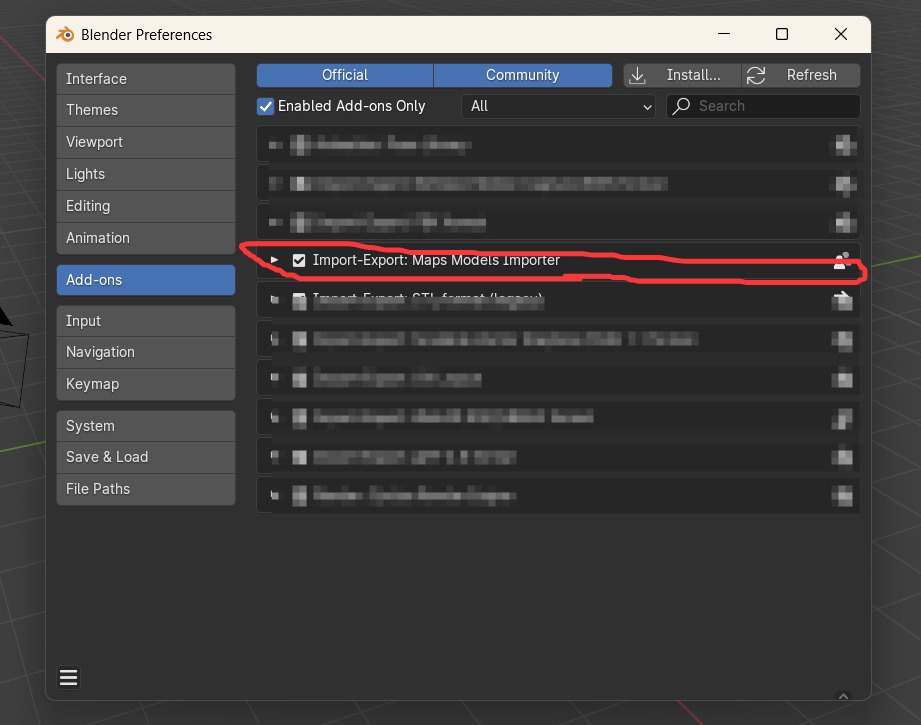This screenshot has width=921, height=725.
Task: Expand the Maps Models Importer add-on details
Action: [274, 260]
